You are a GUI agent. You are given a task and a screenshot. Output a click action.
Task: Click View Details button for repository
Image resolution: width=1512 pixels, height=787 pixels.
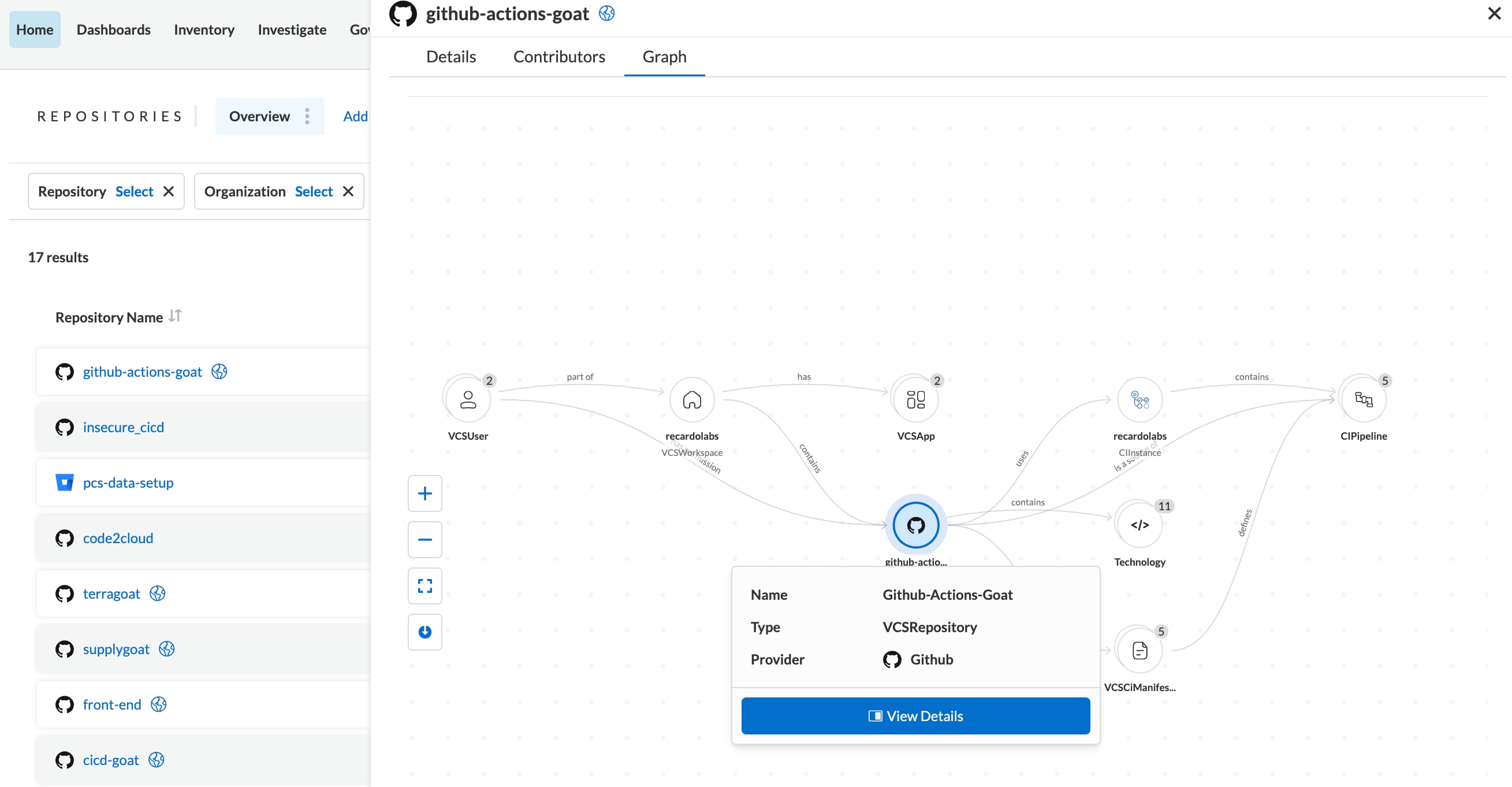pyautogui.click(x=915, y=716)
